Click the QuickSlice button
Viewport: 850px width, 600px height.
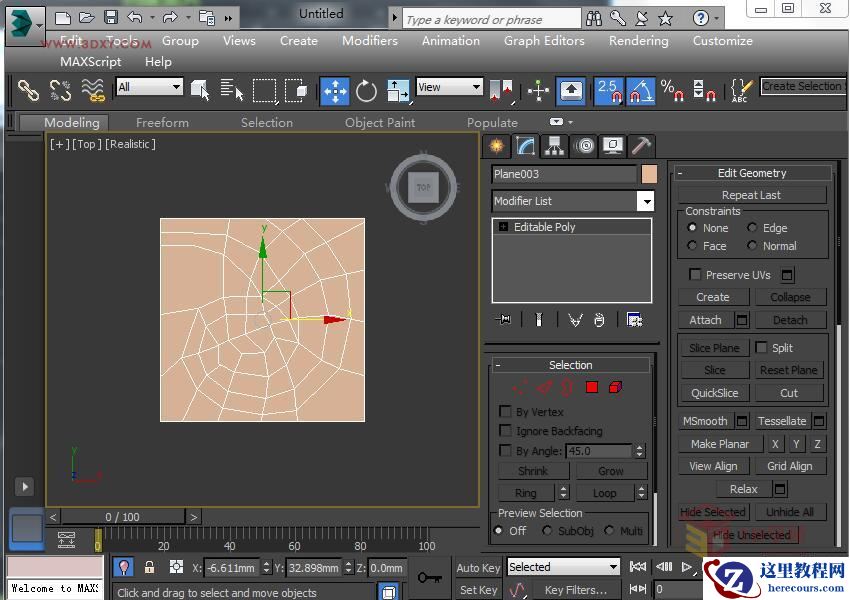pos(714,392)
